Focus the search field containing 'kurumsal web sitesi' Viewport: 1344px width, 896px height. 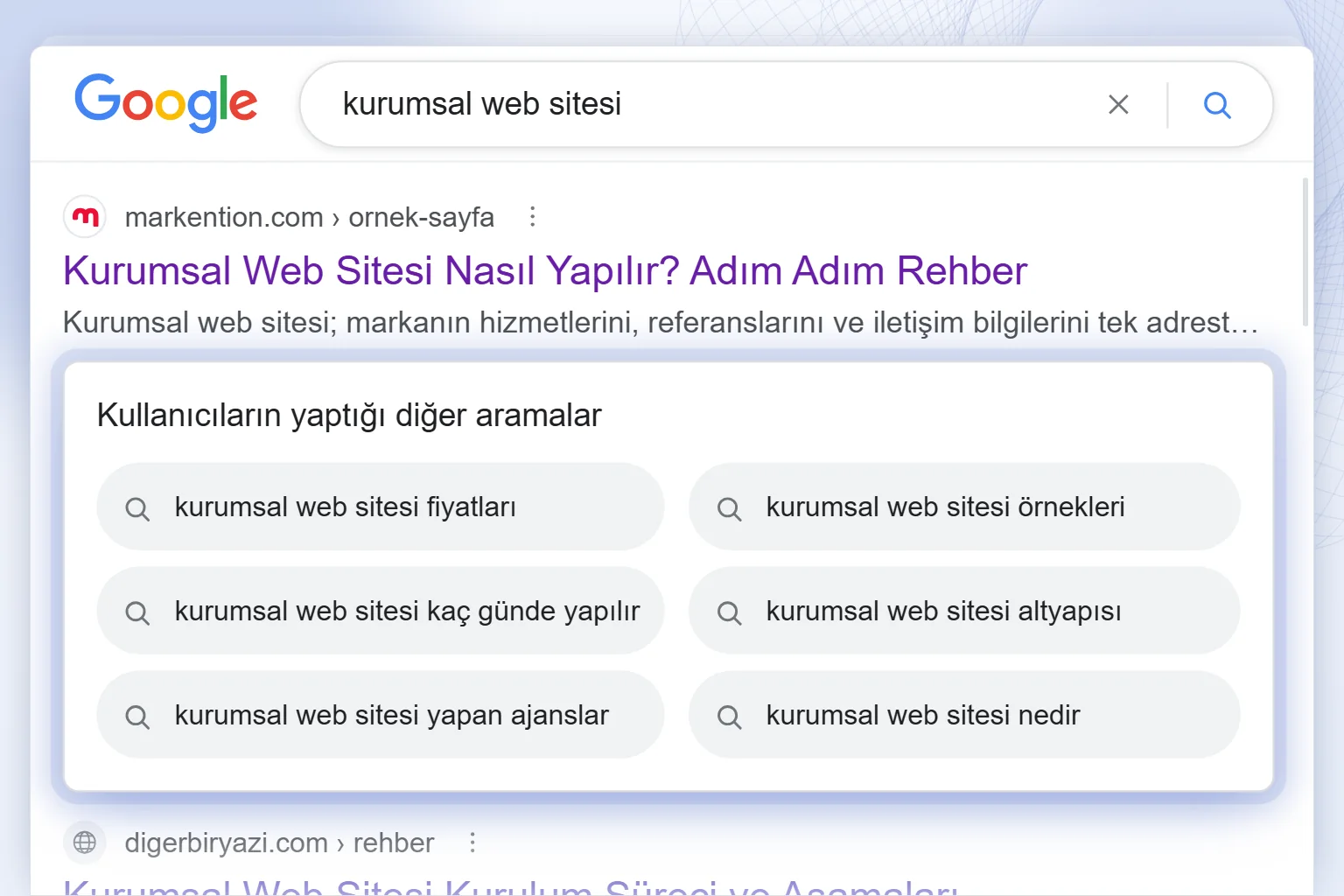click(786, 104)
